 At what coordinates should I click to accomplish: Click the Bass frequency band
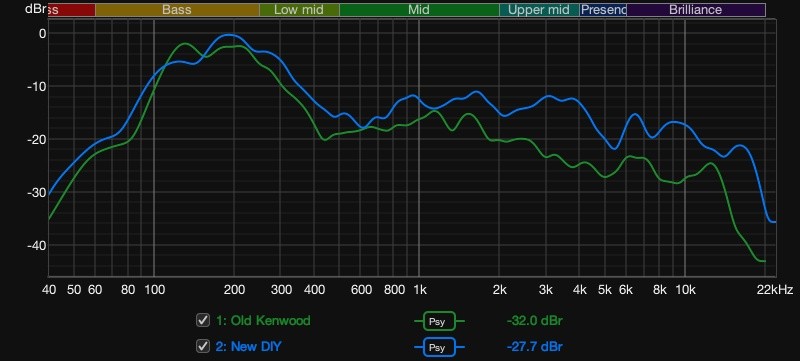click(177, 10)
